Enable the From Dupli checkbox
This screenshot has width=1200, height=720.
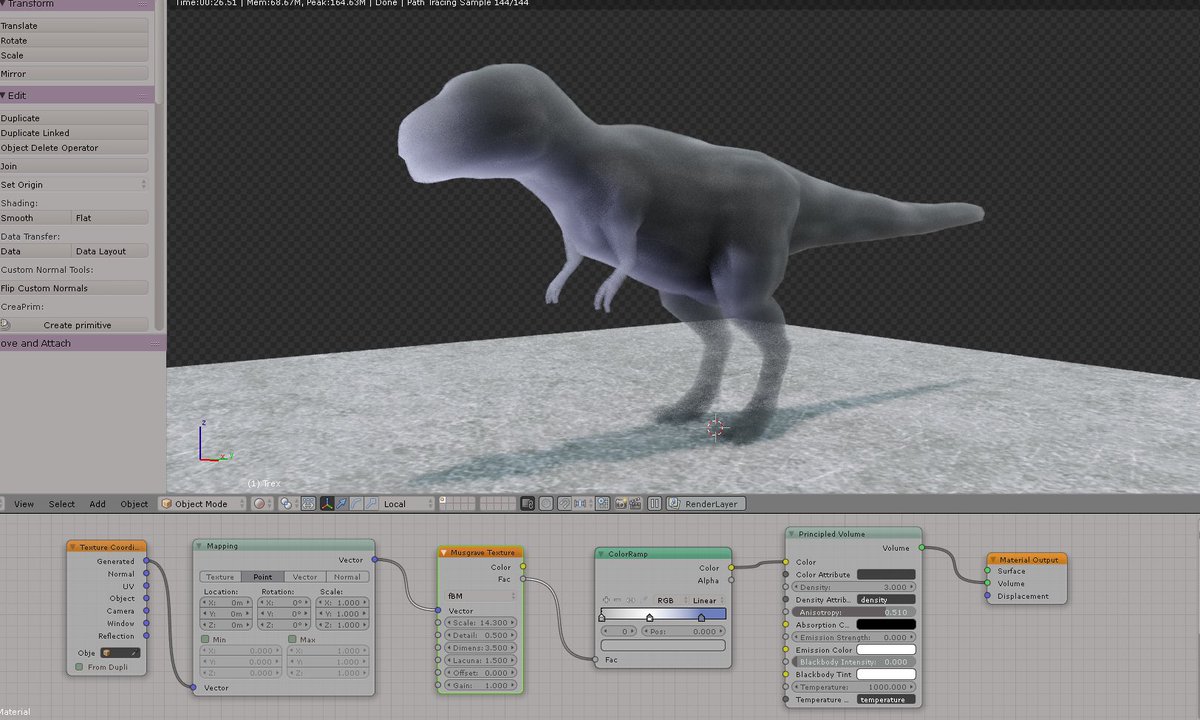click(80, 667)
